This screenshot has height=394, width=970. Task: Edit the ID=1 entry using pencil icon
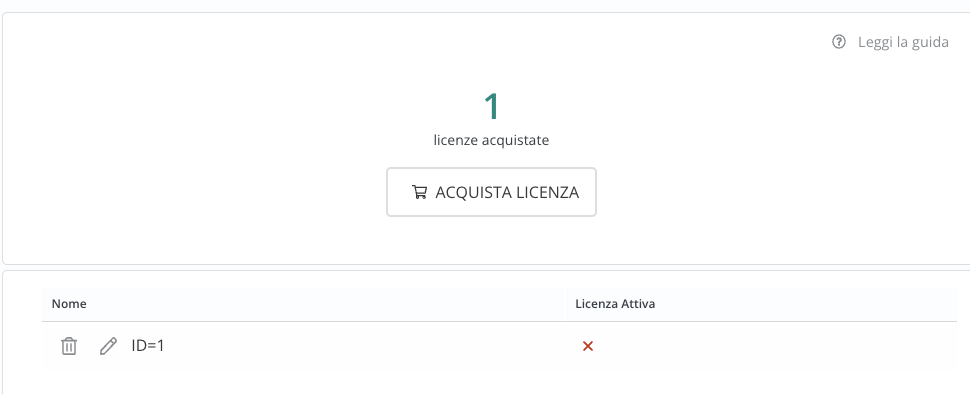(108, 346)
